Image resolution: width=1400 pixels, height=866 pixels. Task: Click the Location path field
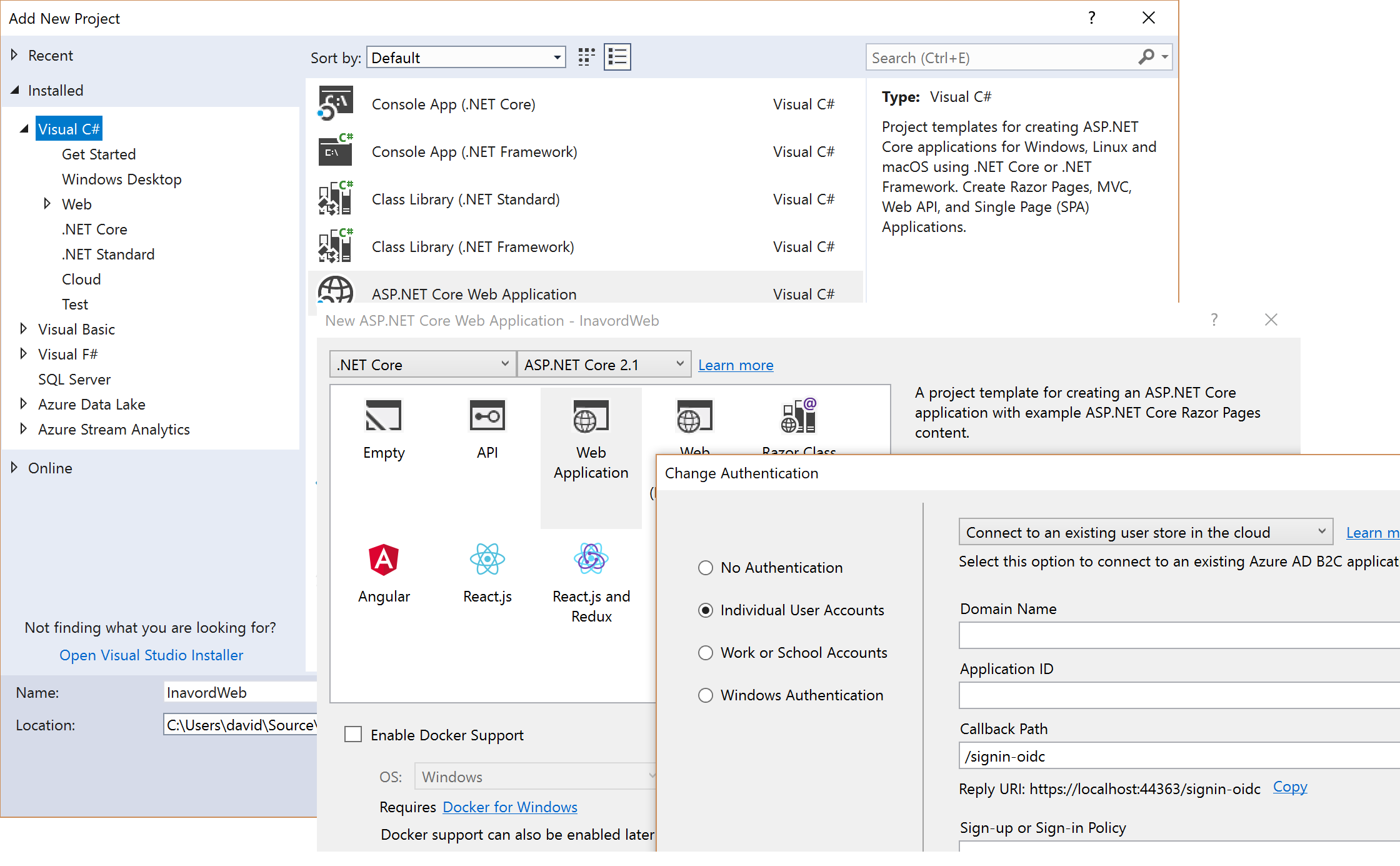click(240, 725)
